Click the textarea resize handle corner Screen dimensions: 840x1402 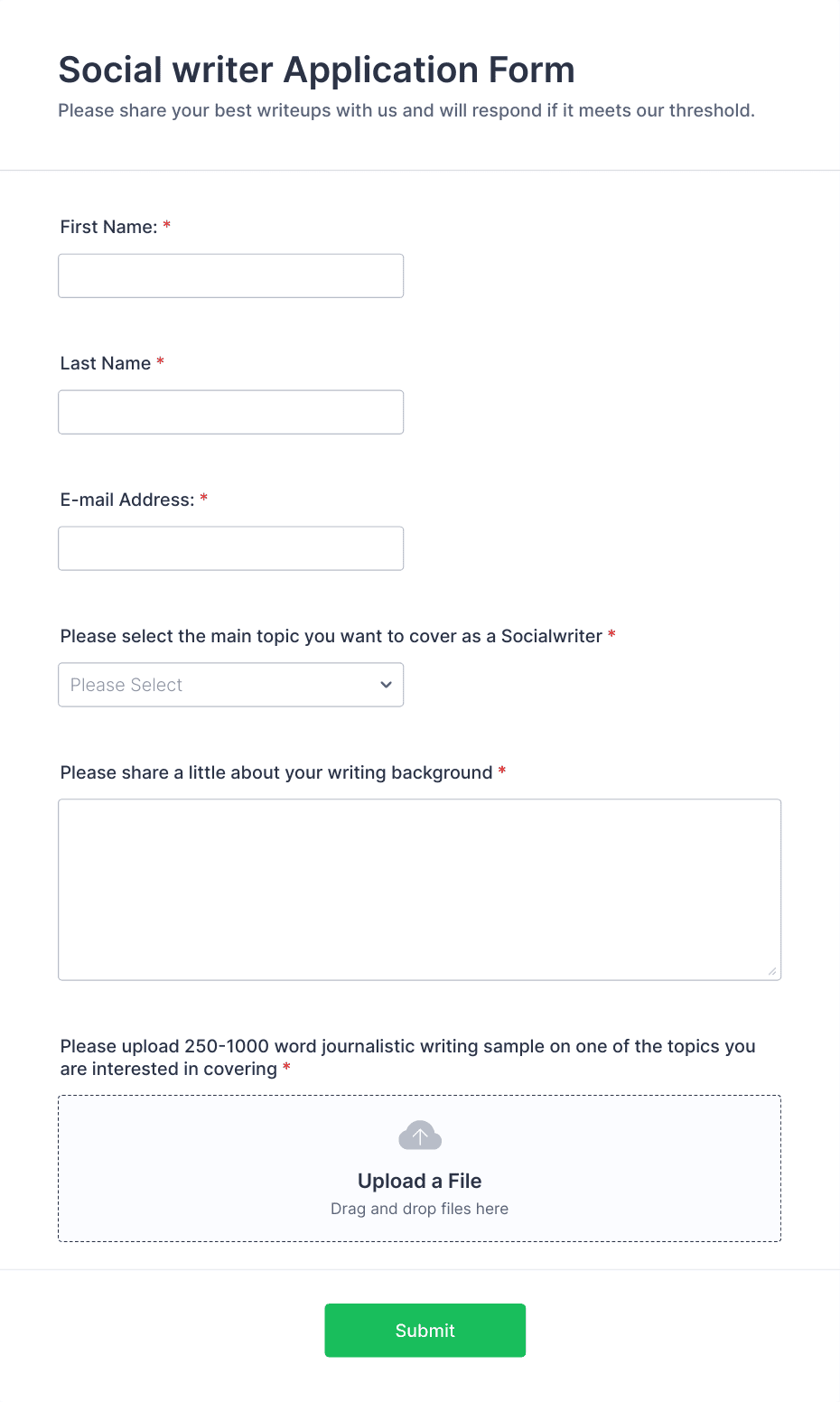click(x=772, y=971)
